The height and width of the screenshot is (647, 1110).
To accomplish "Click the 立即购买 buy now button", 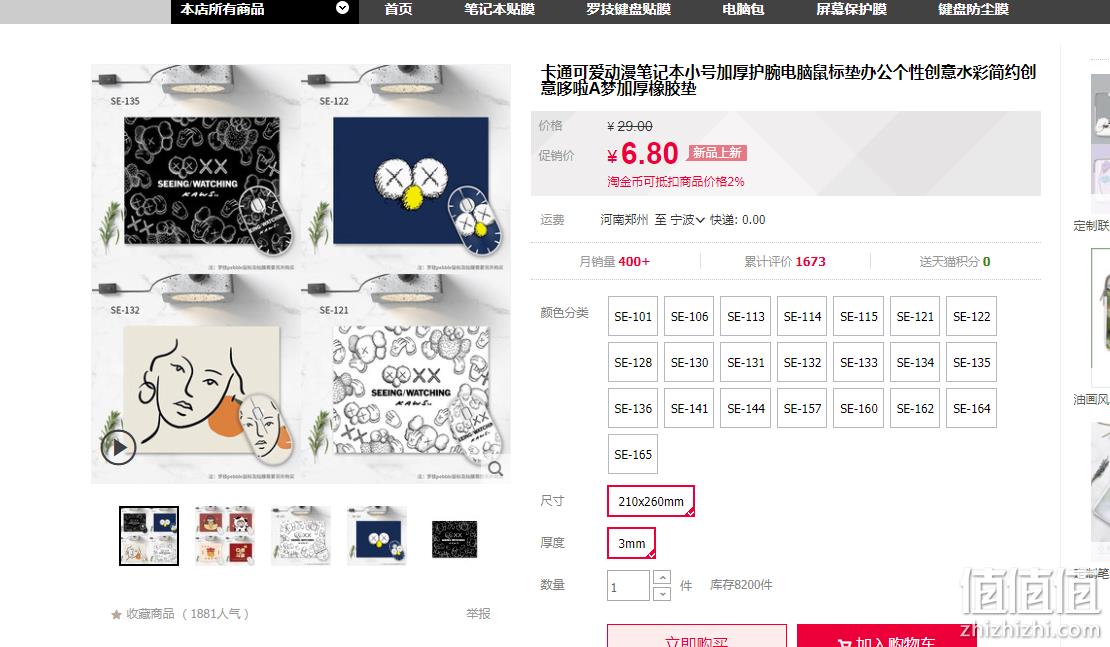I will [697, 636].
